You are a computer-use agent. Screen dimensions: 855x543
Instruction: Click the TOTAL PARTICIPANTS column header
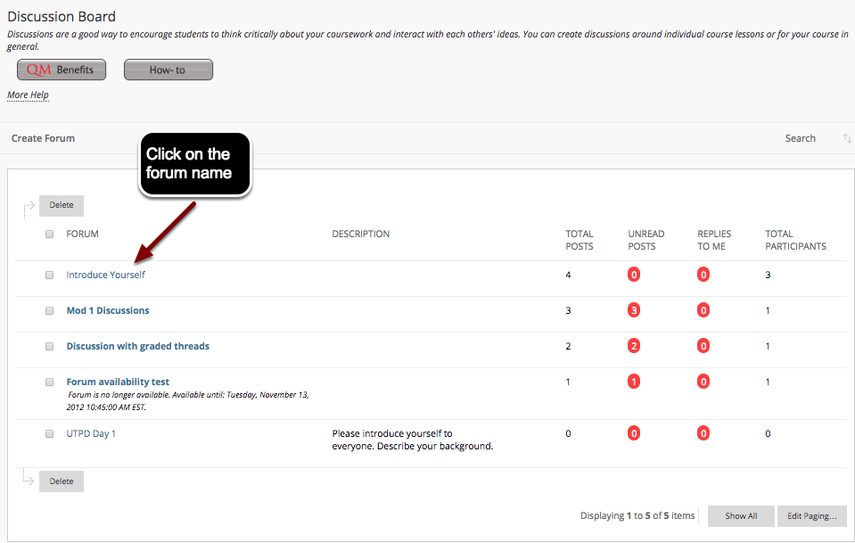796,240
